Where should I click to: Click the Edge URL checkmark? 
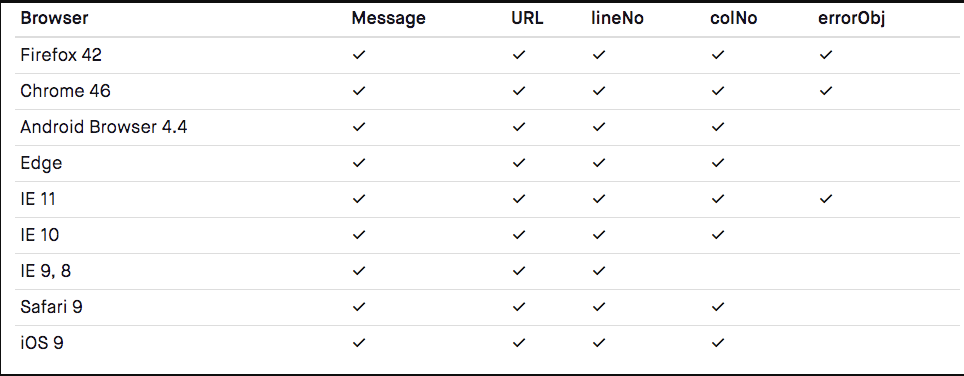click(x=519, y=163)
